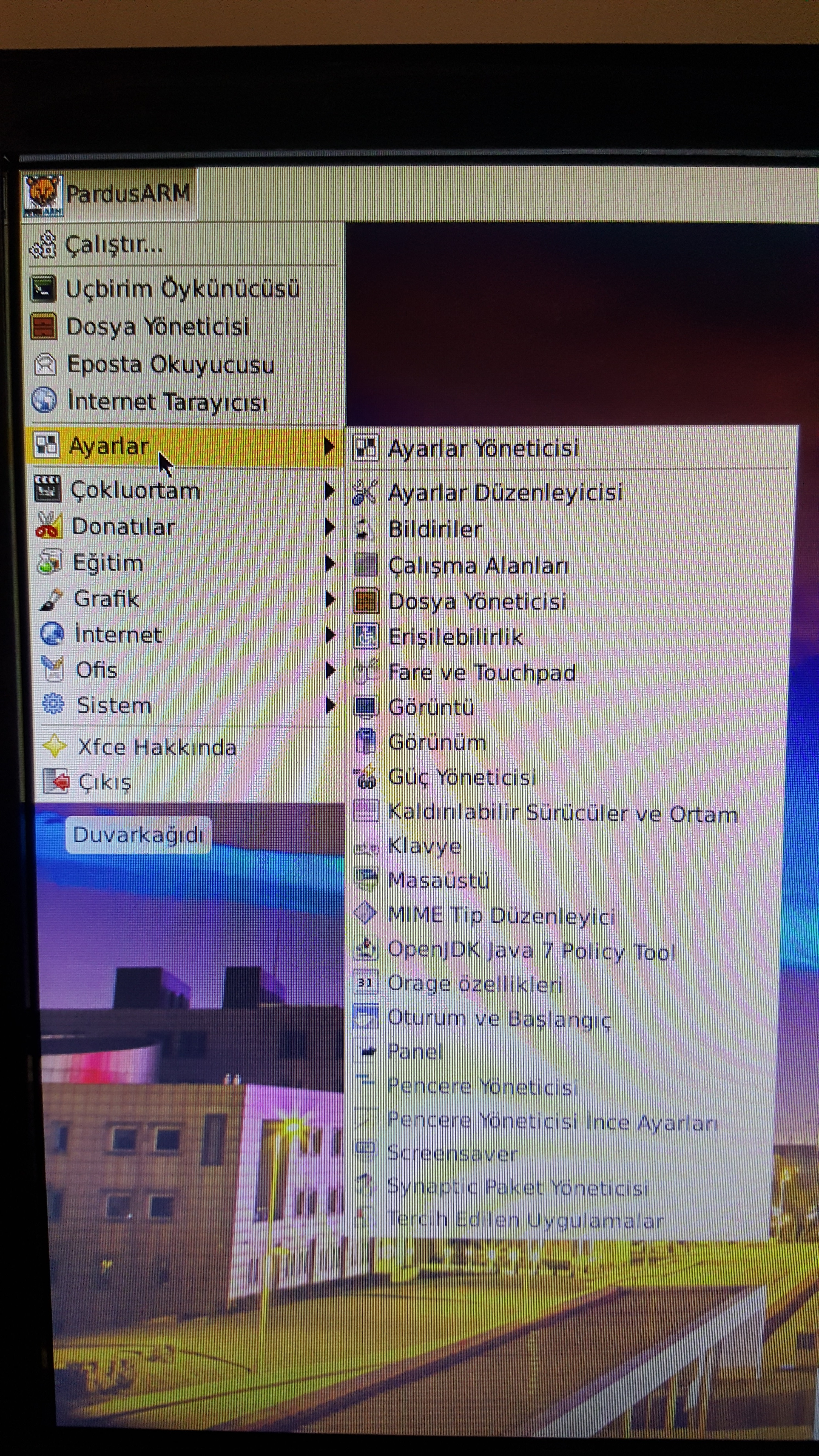Choose Çıkış to log out
This screenshot has height=1456, width=819.
tap(190, 782)
